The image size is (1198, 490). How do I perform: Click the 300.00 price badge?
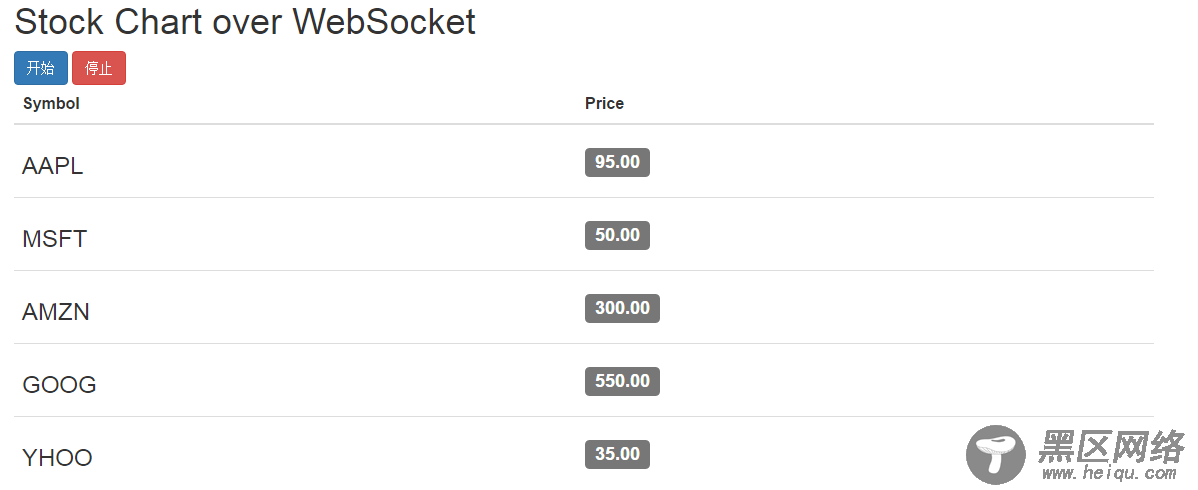pos(622,308)
